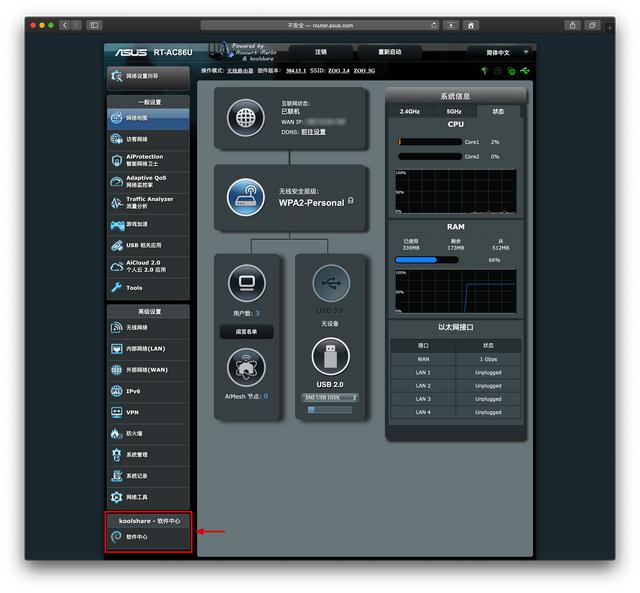640x593 pixels.
Task: Open koolshare software center swirl icon
Action: coord(116,537)
